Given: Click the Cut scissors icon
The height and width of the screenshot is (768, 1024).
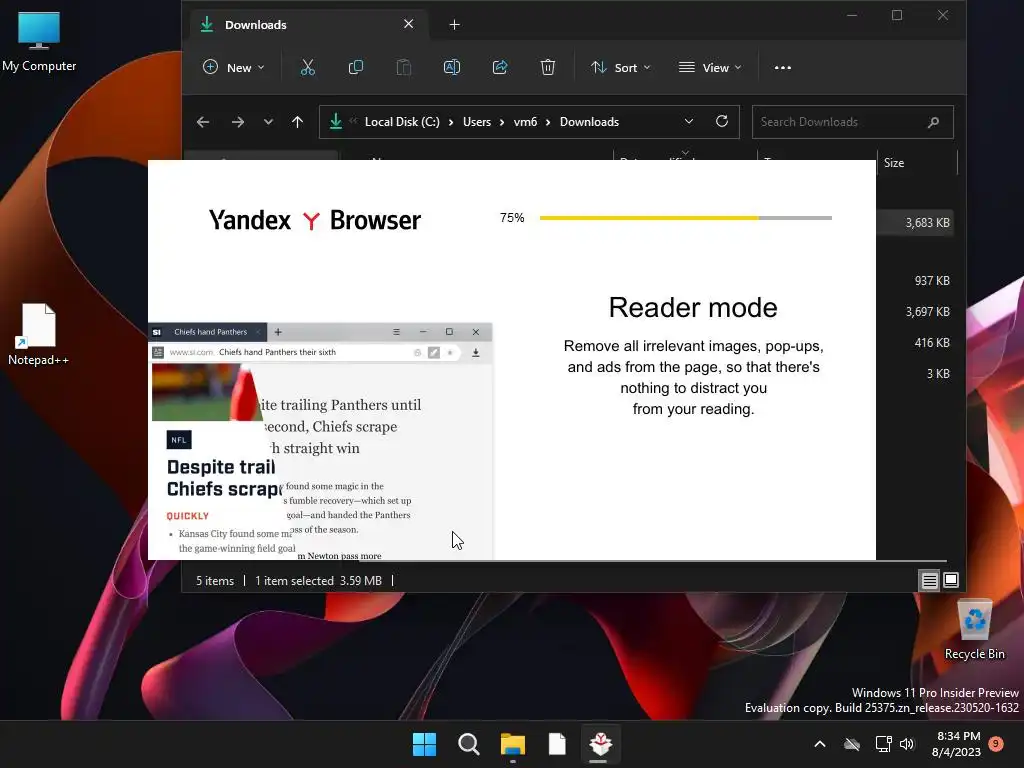Looking at the screenshot, I should (x=308, y=67).
